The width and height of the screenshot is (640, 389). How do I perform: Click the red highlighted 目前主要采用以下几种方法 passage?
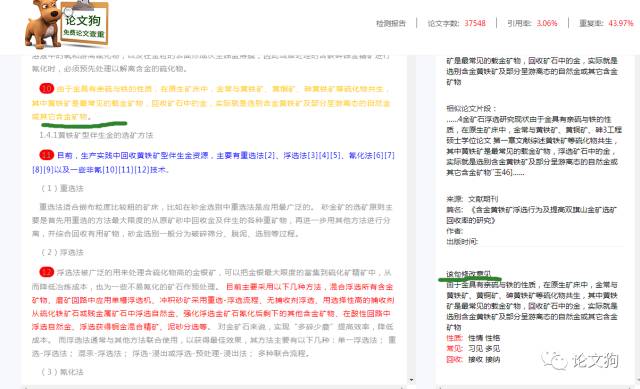pos(212,307)
